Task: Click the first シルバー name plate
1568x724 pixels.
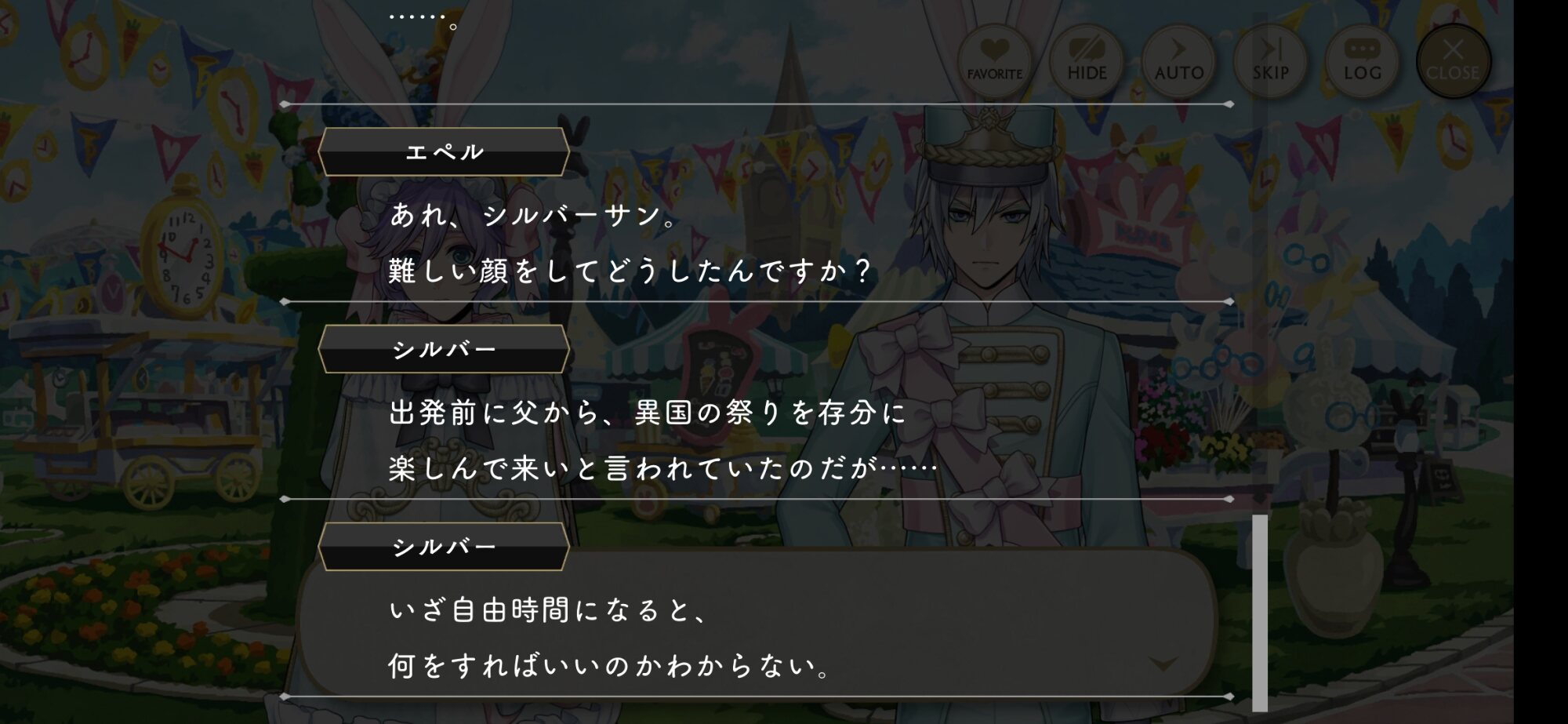Action: click(x=444, y=349)
